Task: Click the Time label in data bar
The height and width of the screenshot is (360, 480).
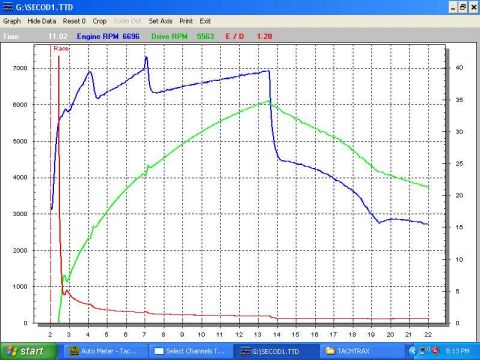Action: click(11, 36)
